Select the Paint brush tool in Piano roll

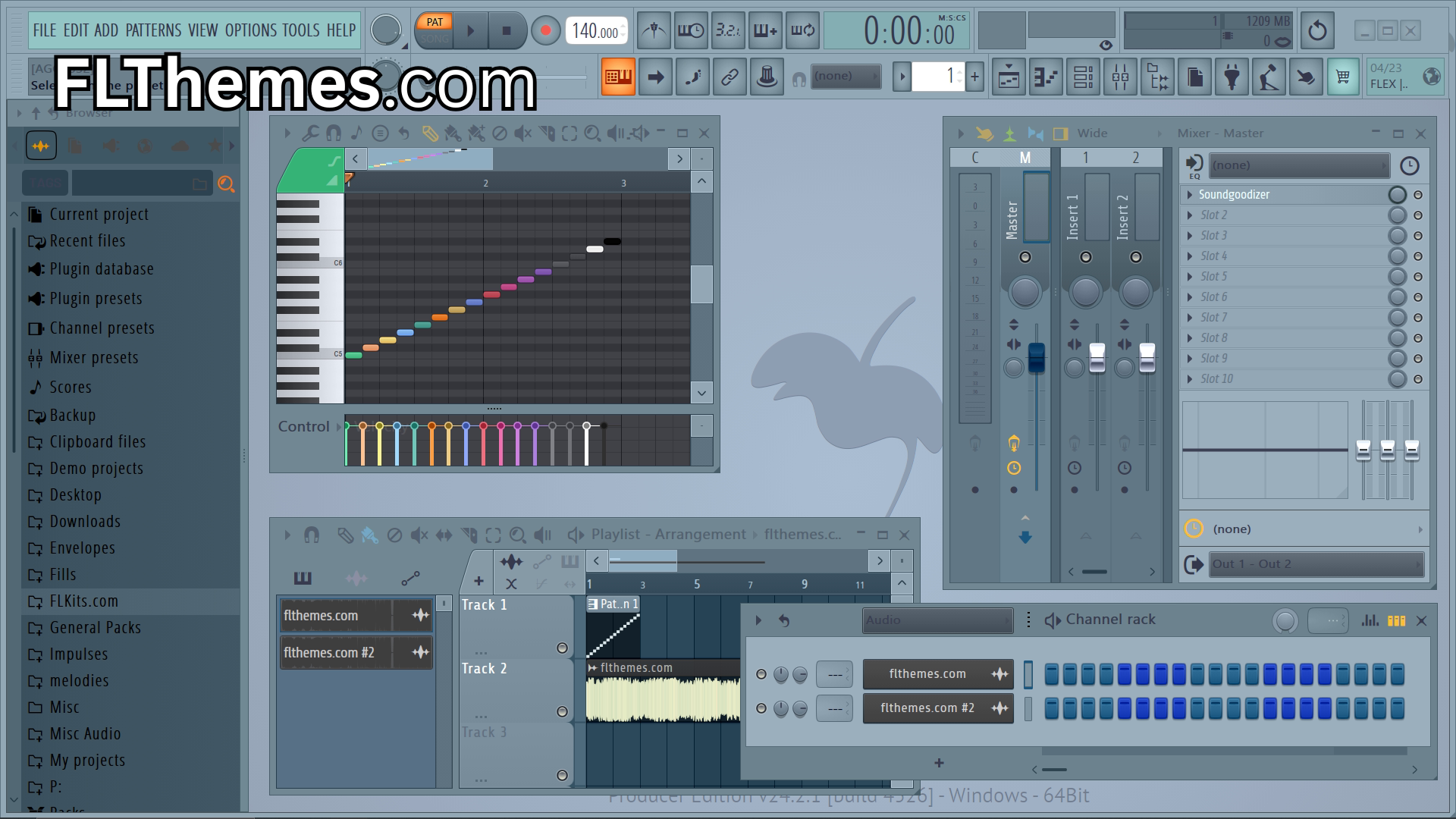pyautogui.click(x=453, y=133)
